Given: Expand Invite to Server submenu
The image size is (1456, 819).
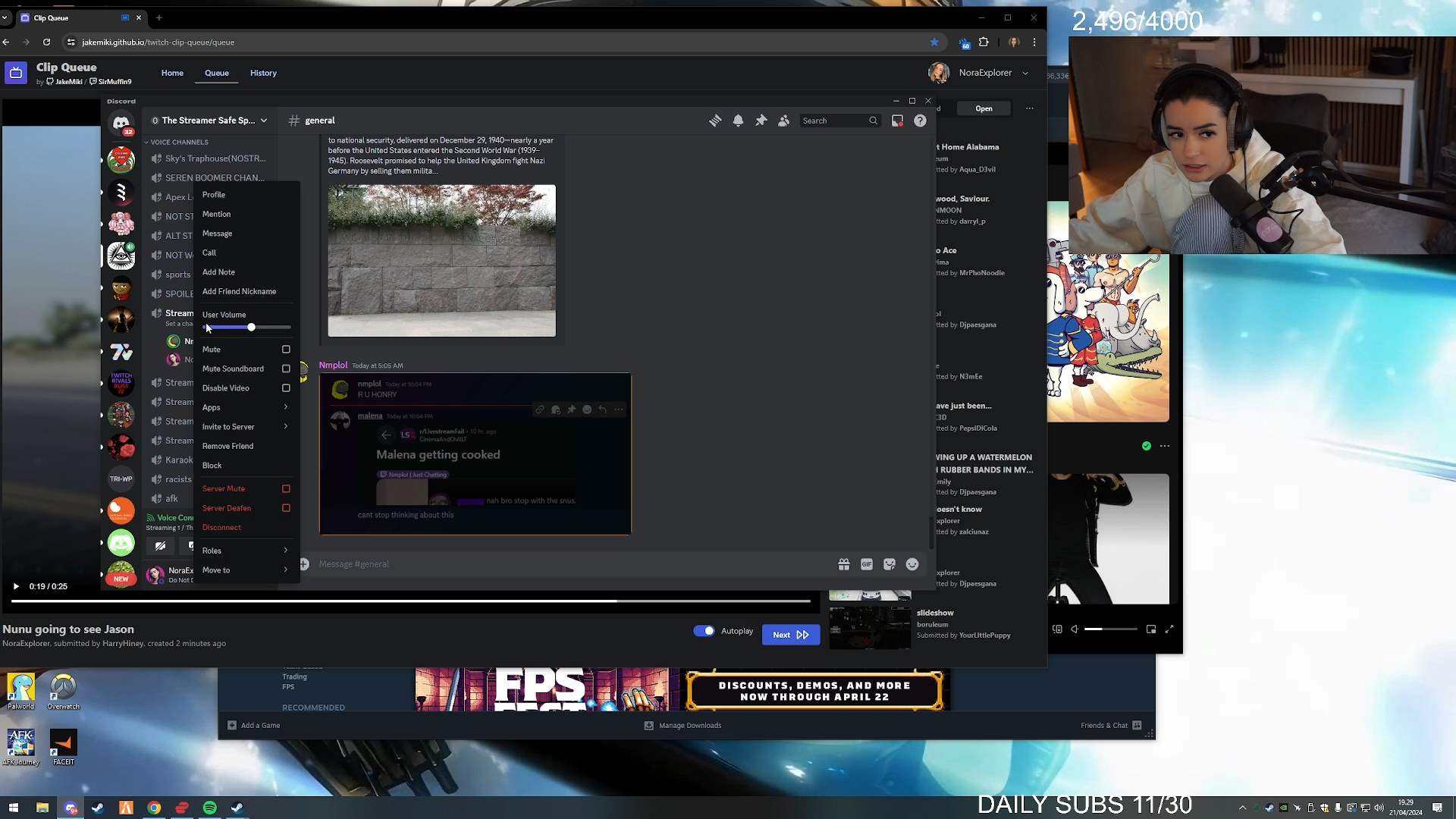Looking at the screenshot, I should pos(246,427).
